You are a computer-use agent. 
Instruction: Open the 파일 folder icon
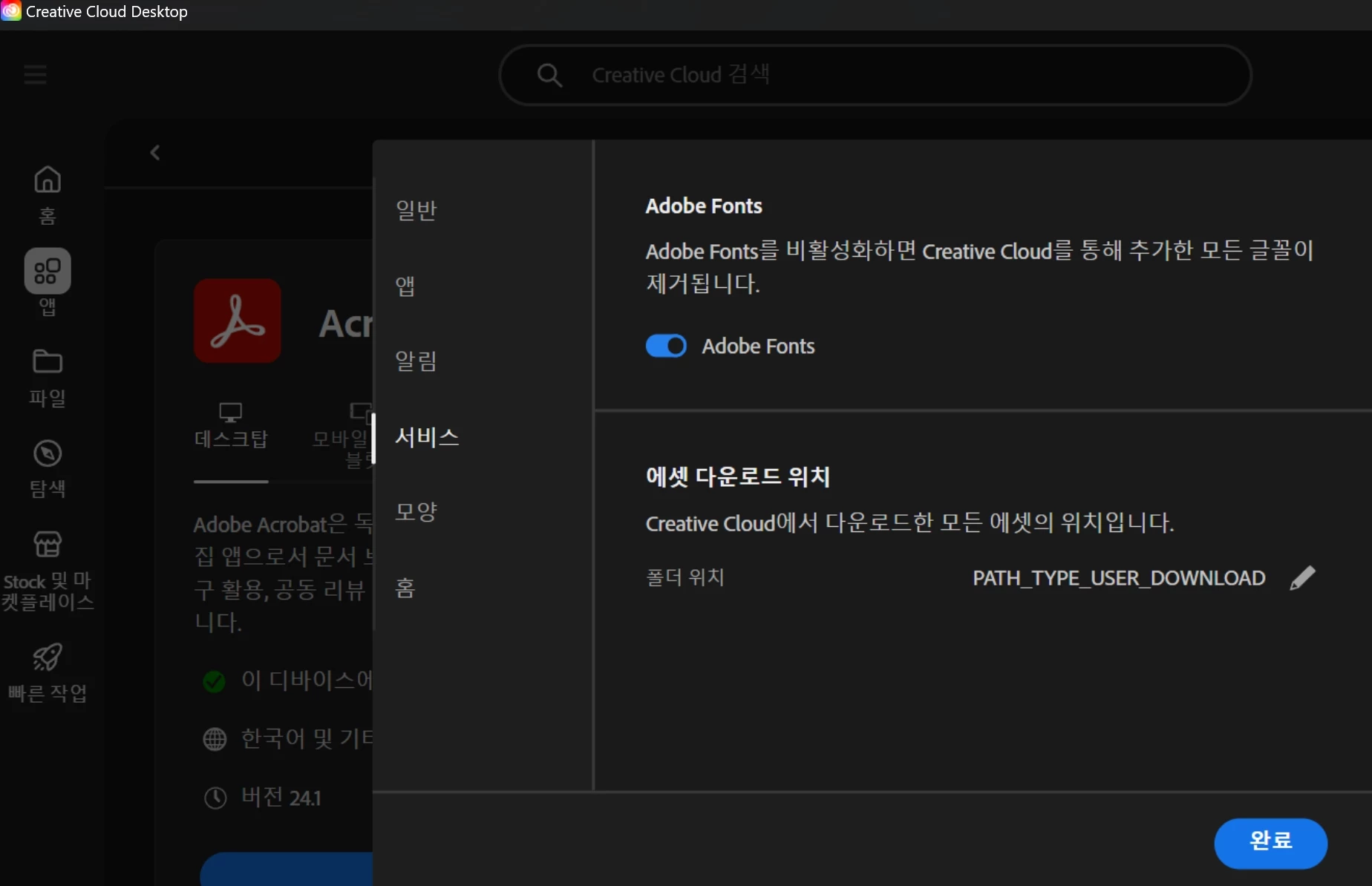click(48, 361)
